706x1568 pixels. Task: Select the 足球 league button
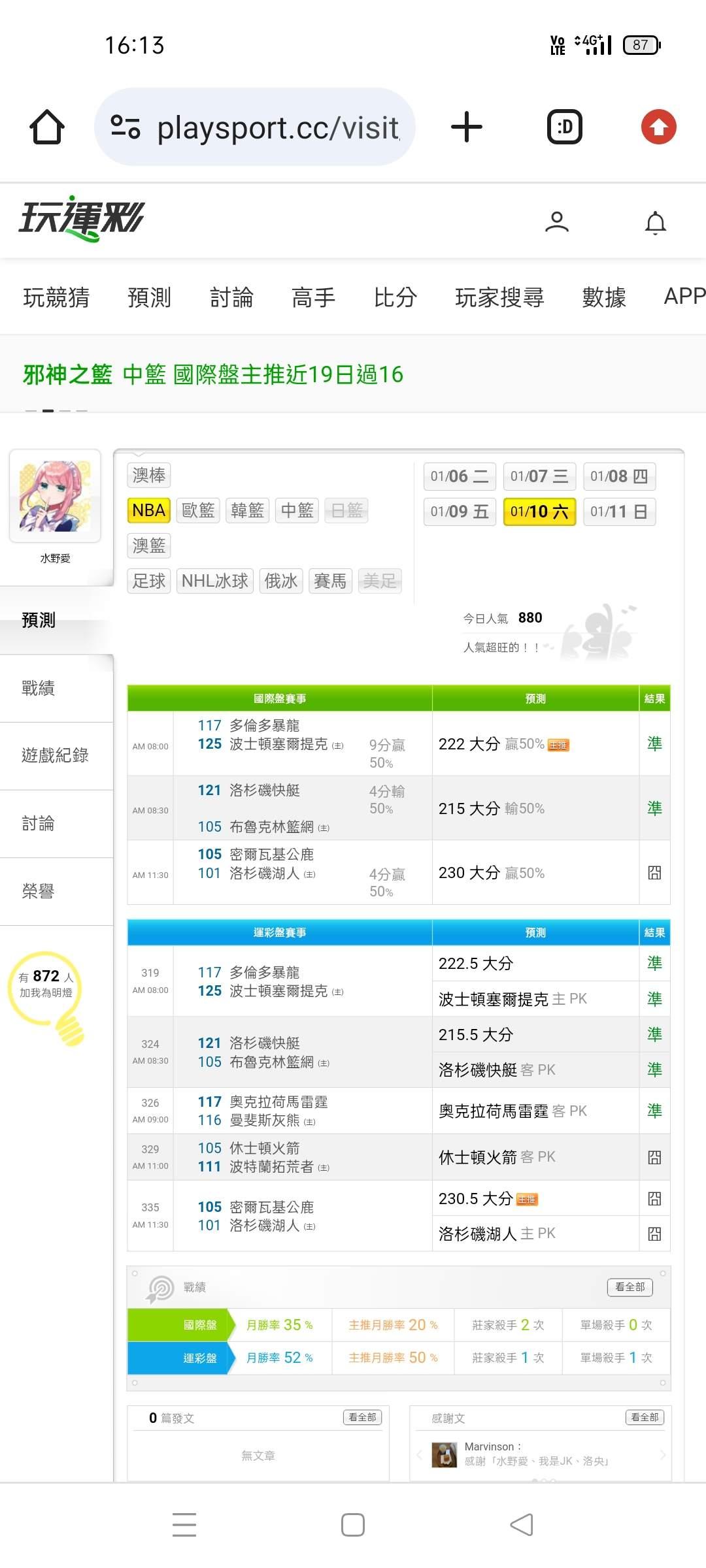[x=149, y=581]
